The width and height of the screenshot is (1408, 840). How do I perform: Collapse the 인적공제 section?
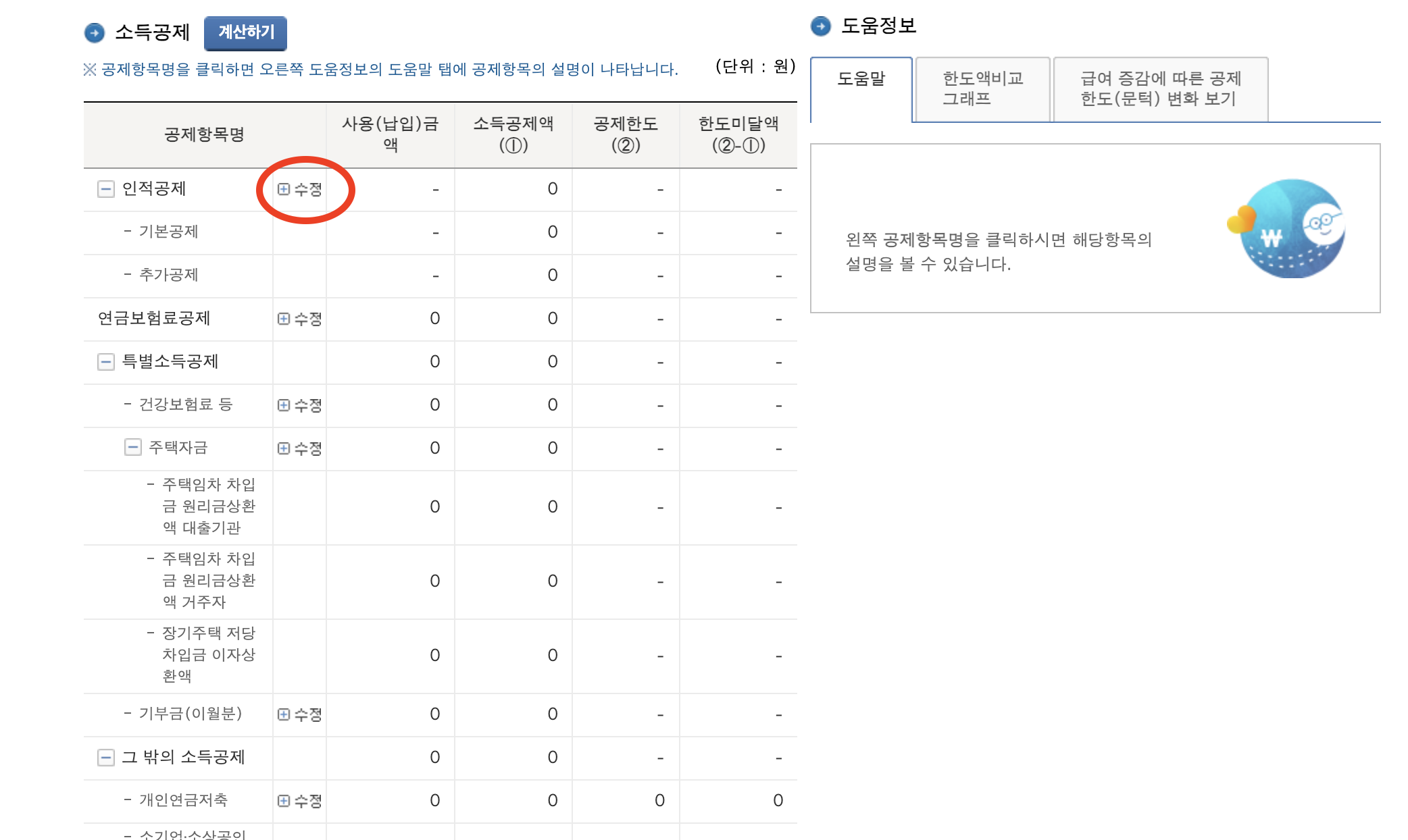(x=106, y=189)
